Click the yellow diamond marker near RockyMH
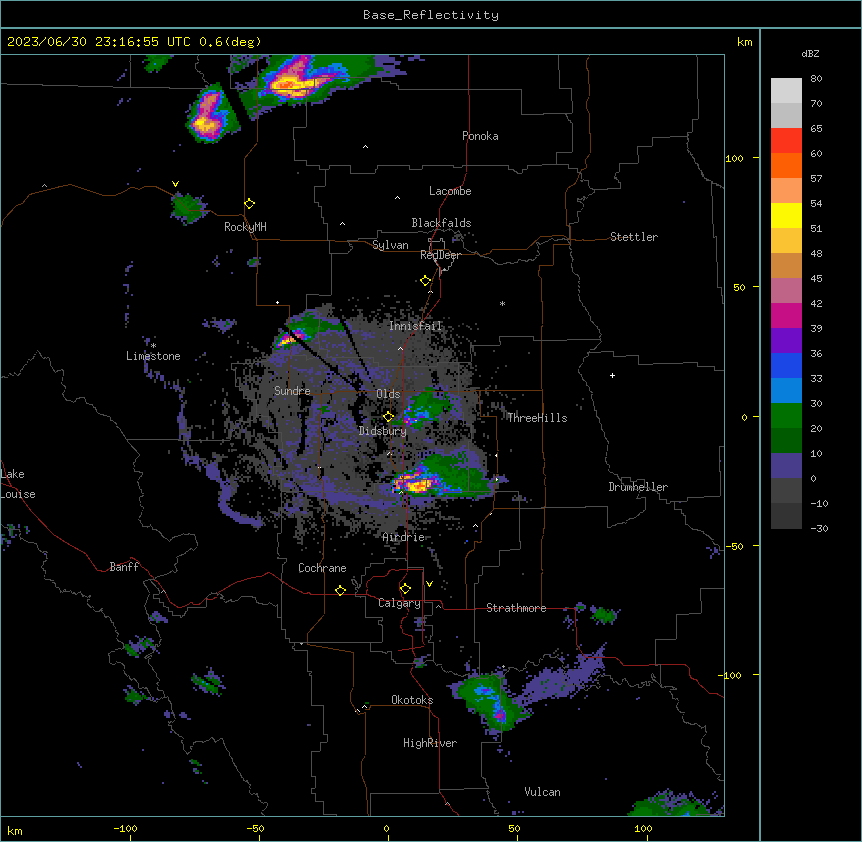 point(249,204)
